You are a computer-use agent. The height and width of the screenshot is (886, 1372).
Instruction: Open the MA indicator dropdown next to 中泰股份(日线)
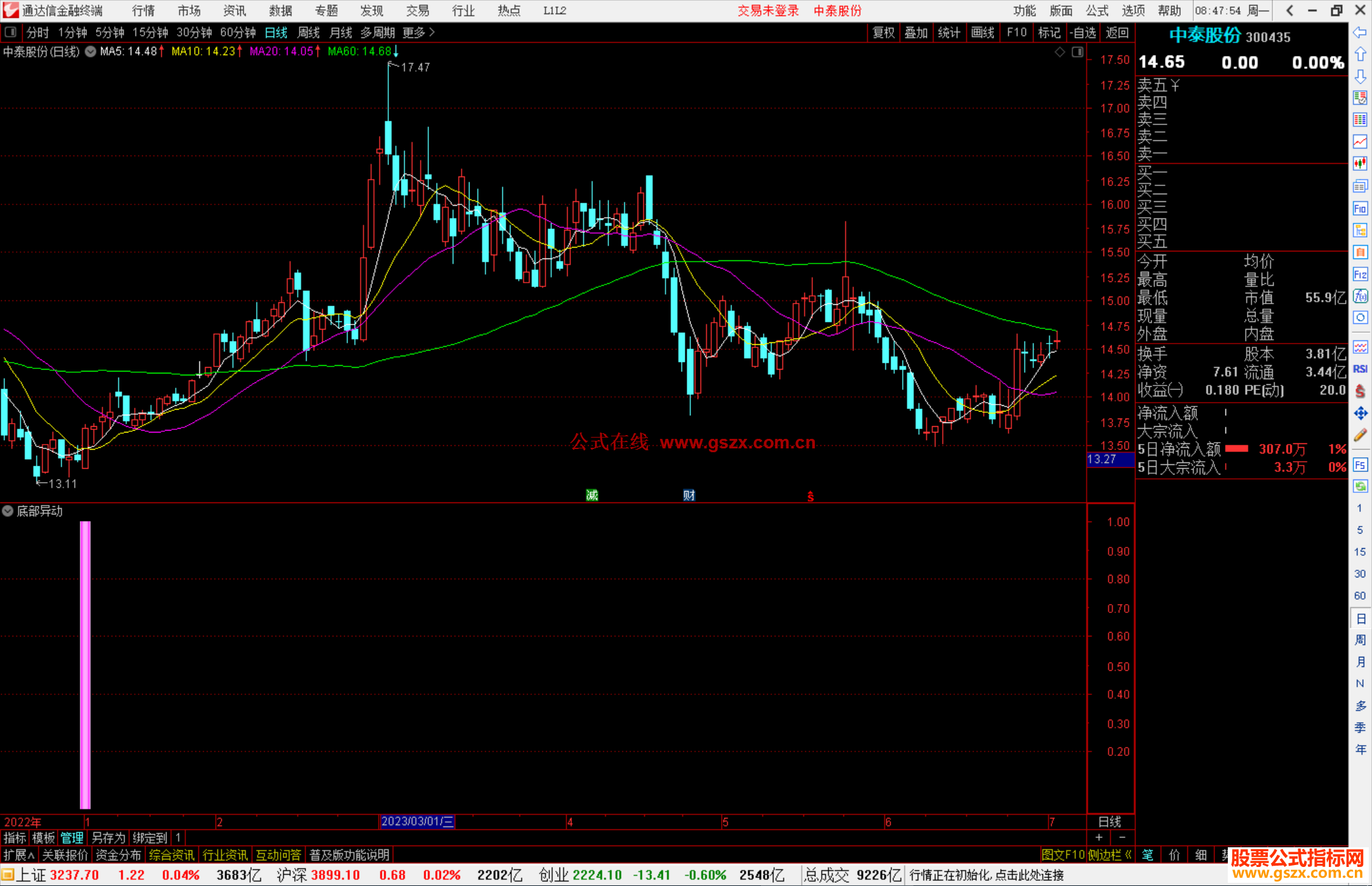coord(91,51)
